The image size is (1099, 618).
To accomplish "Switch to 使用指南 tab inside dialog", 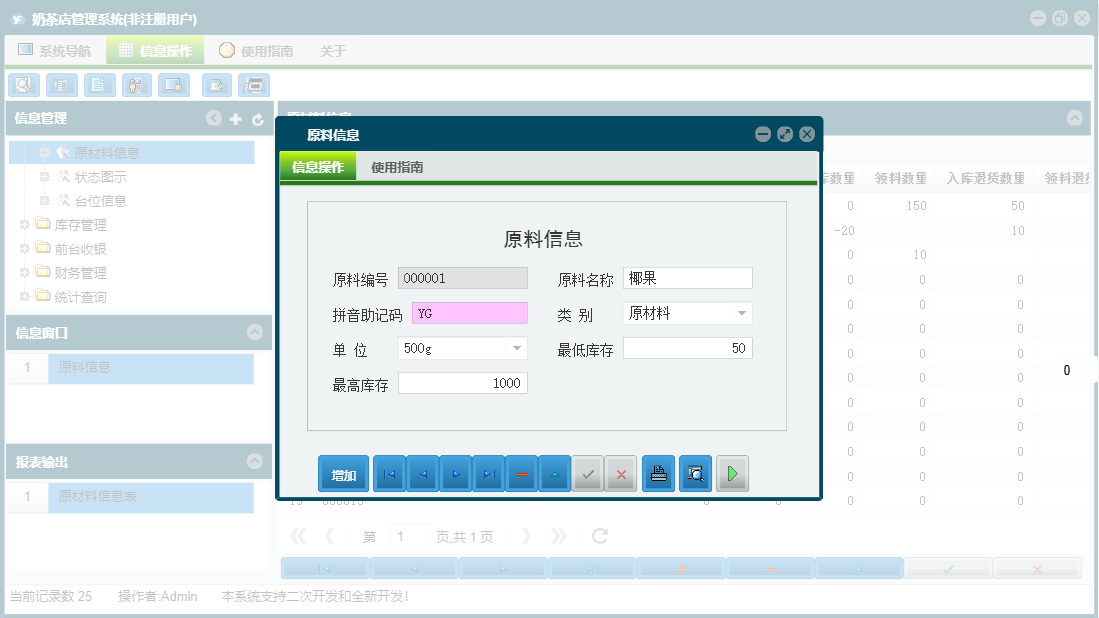I will [x=397, y=167].
